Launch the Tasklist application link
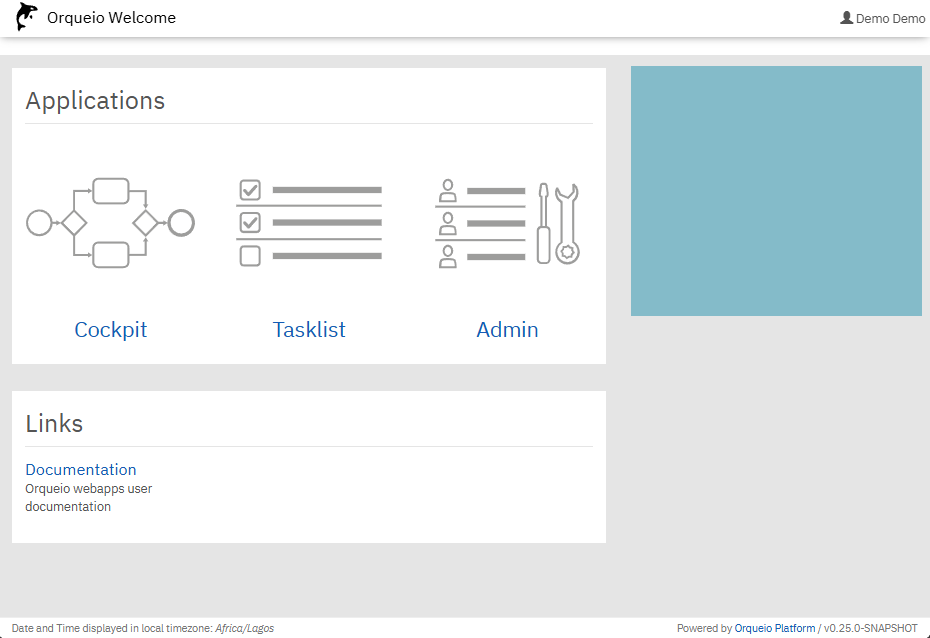The height and width of the screenshot is (638, 930). coord(309,330)
